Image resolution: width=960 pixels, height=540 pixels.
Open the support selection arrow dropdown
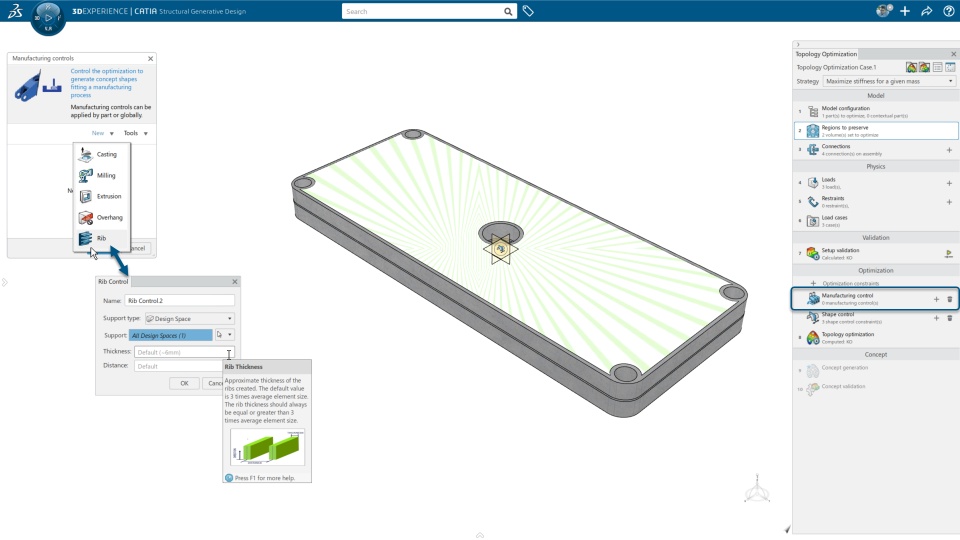(x=230, y=335)
